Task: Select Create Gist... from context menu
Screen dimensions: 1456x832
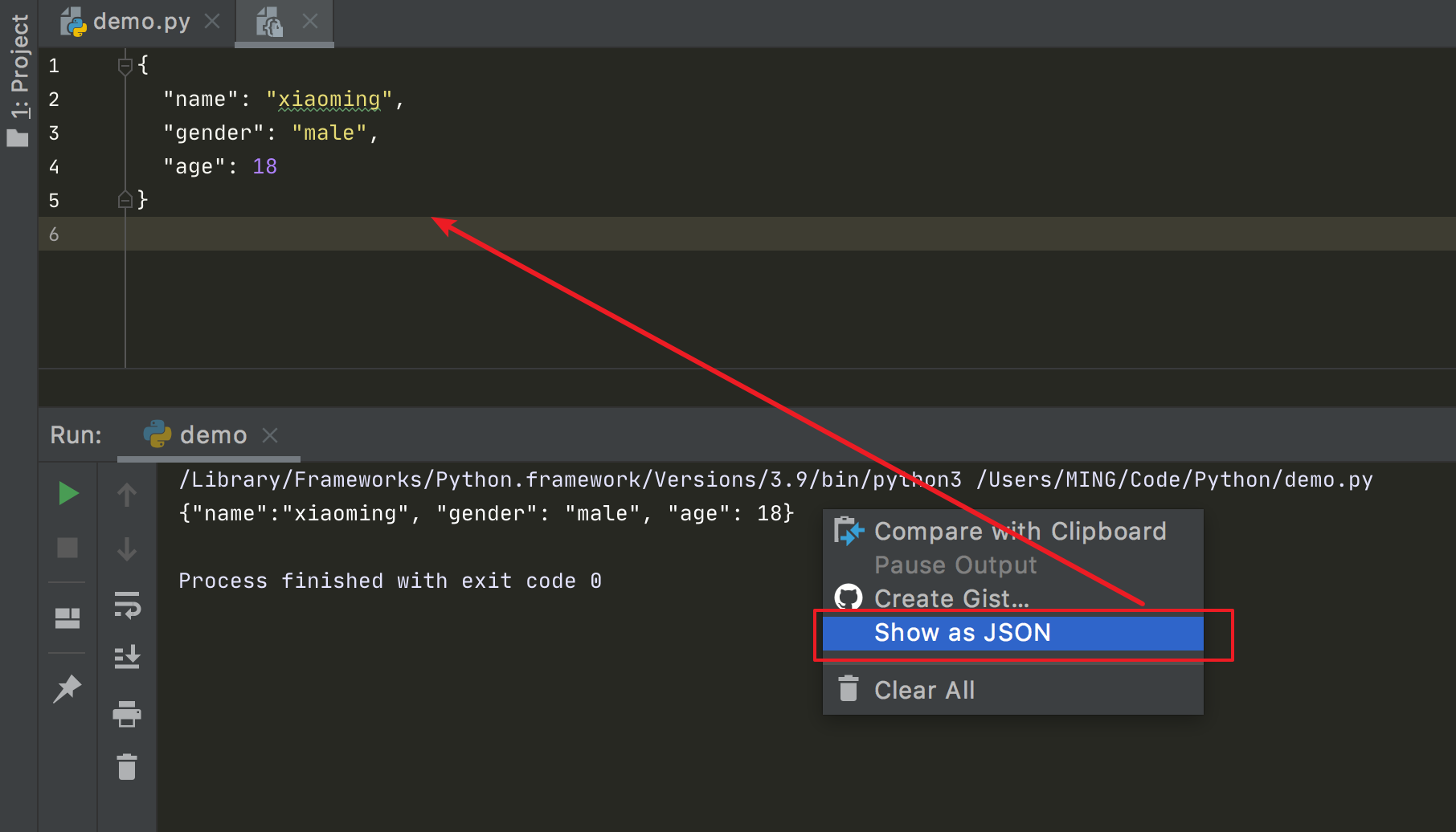Action: click(951, 599)
